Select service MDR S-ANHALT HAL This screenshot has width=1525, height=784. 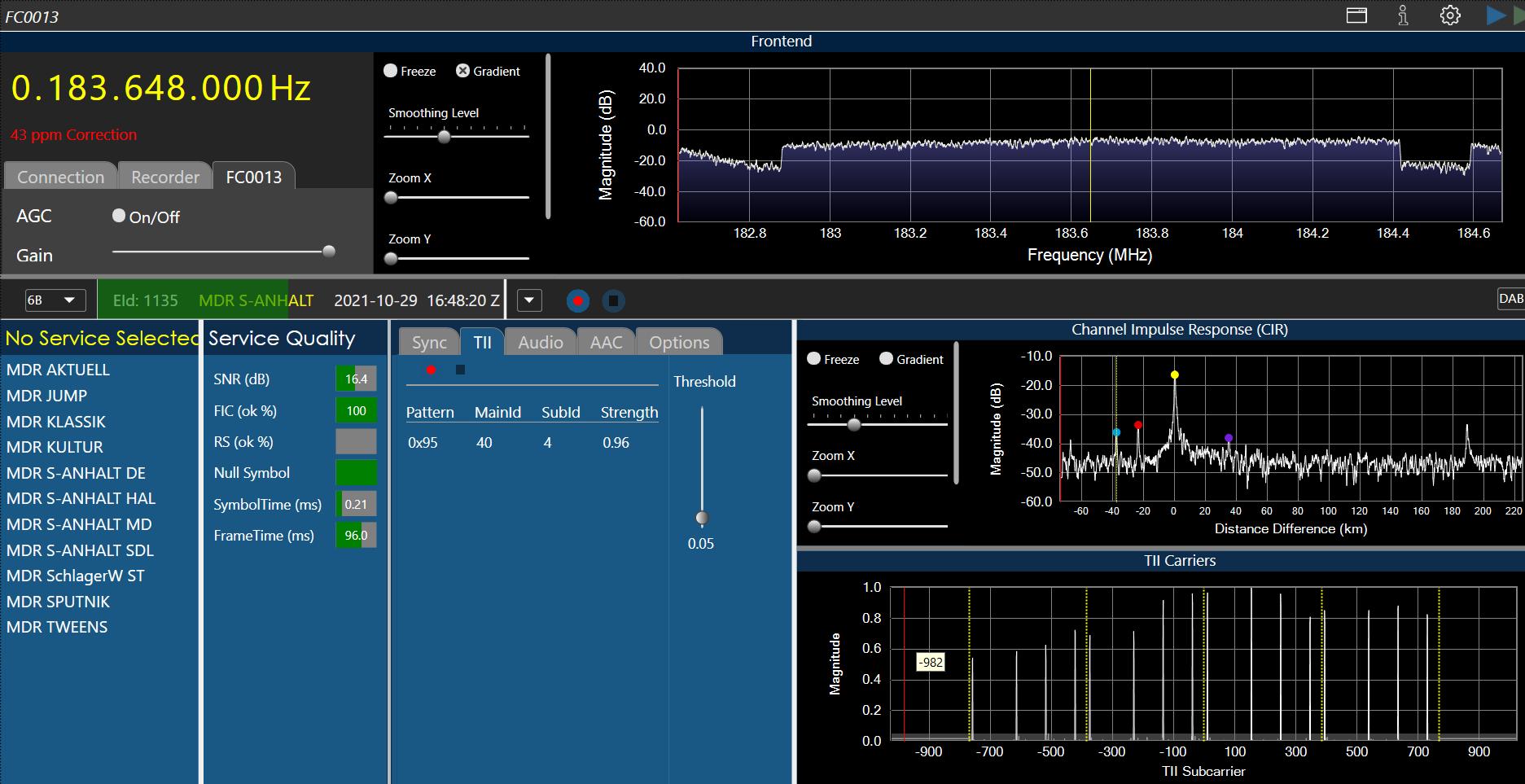[81, 498]
